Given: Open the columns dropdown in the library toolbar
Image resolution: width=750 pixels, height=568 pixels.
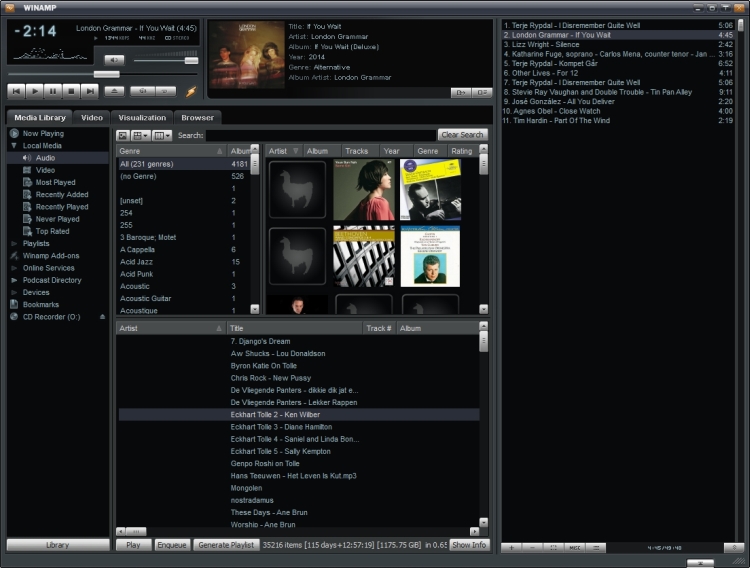Looking at the screenshot, I should (162, 135).
